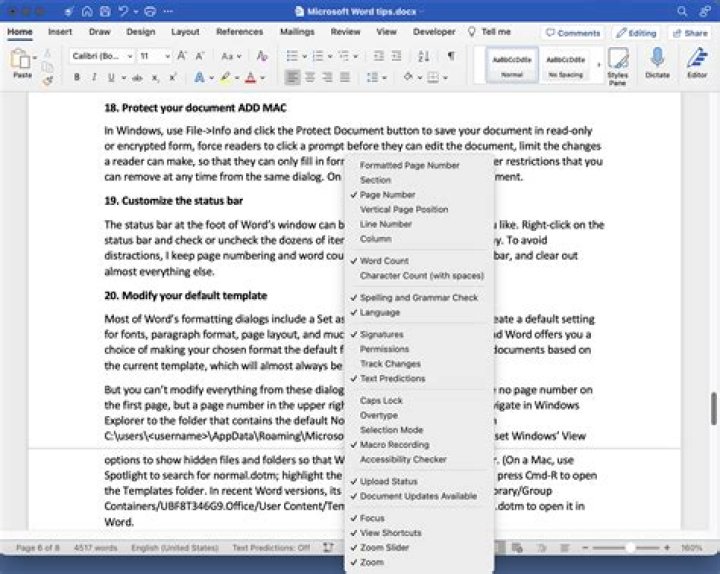Switch to the Insert tab

(x=60, y=32)
